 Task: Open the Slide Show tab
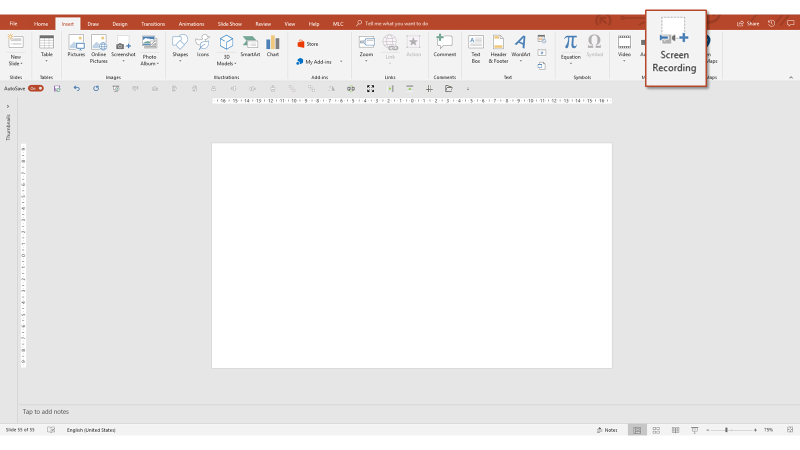(x=230, y=23)
